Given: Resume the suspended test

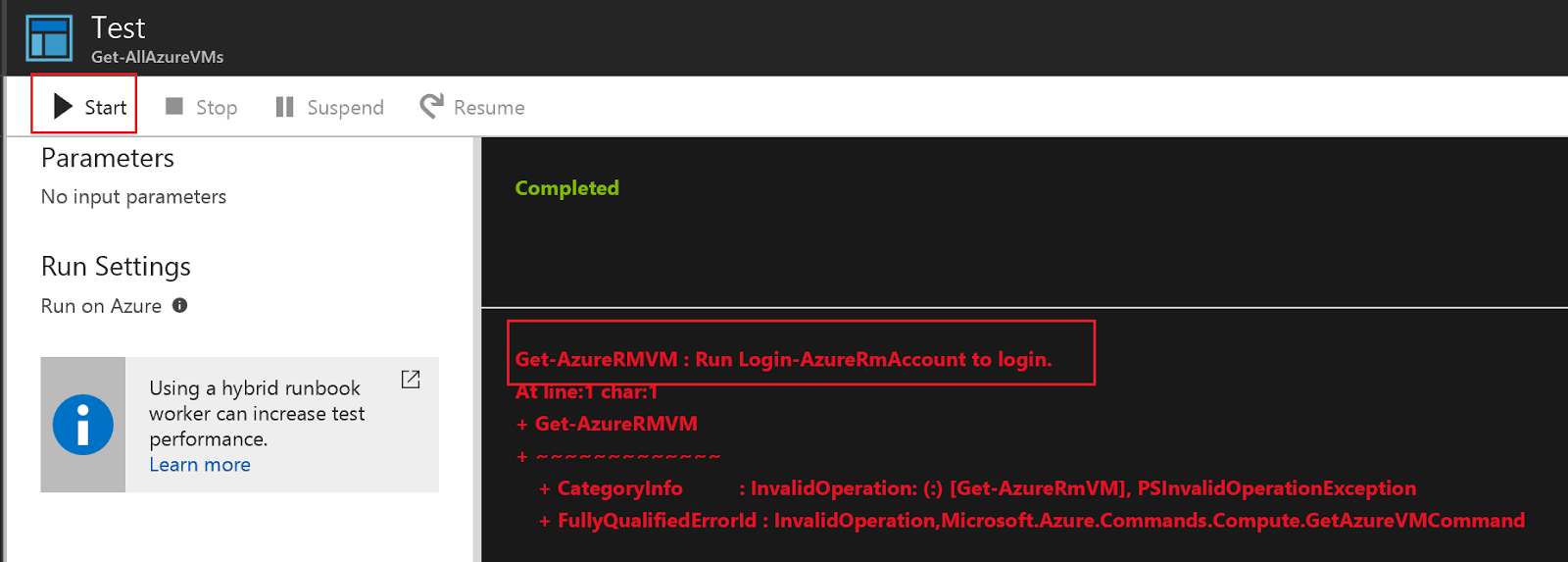Looking at the screenshot, I should tap(472, 107).
